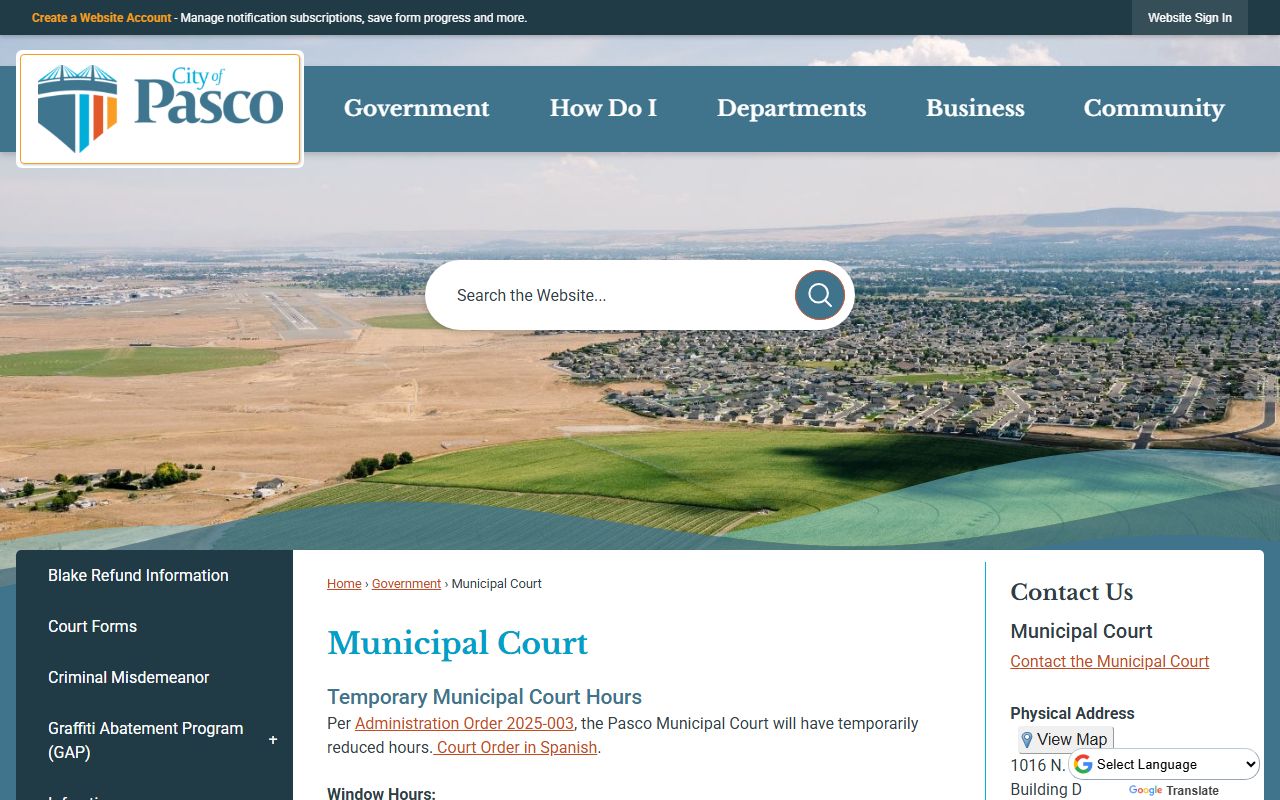Click the Temporary Municipal Court Hours heading
Viewport: 1280px width, 800px height.
484,697
